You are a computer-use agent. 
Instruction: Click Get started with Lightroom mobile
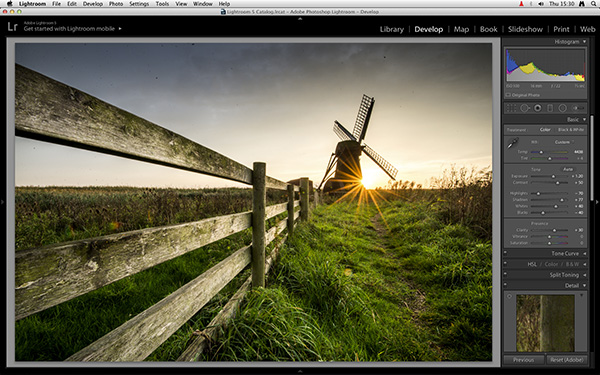pos(69,29)
